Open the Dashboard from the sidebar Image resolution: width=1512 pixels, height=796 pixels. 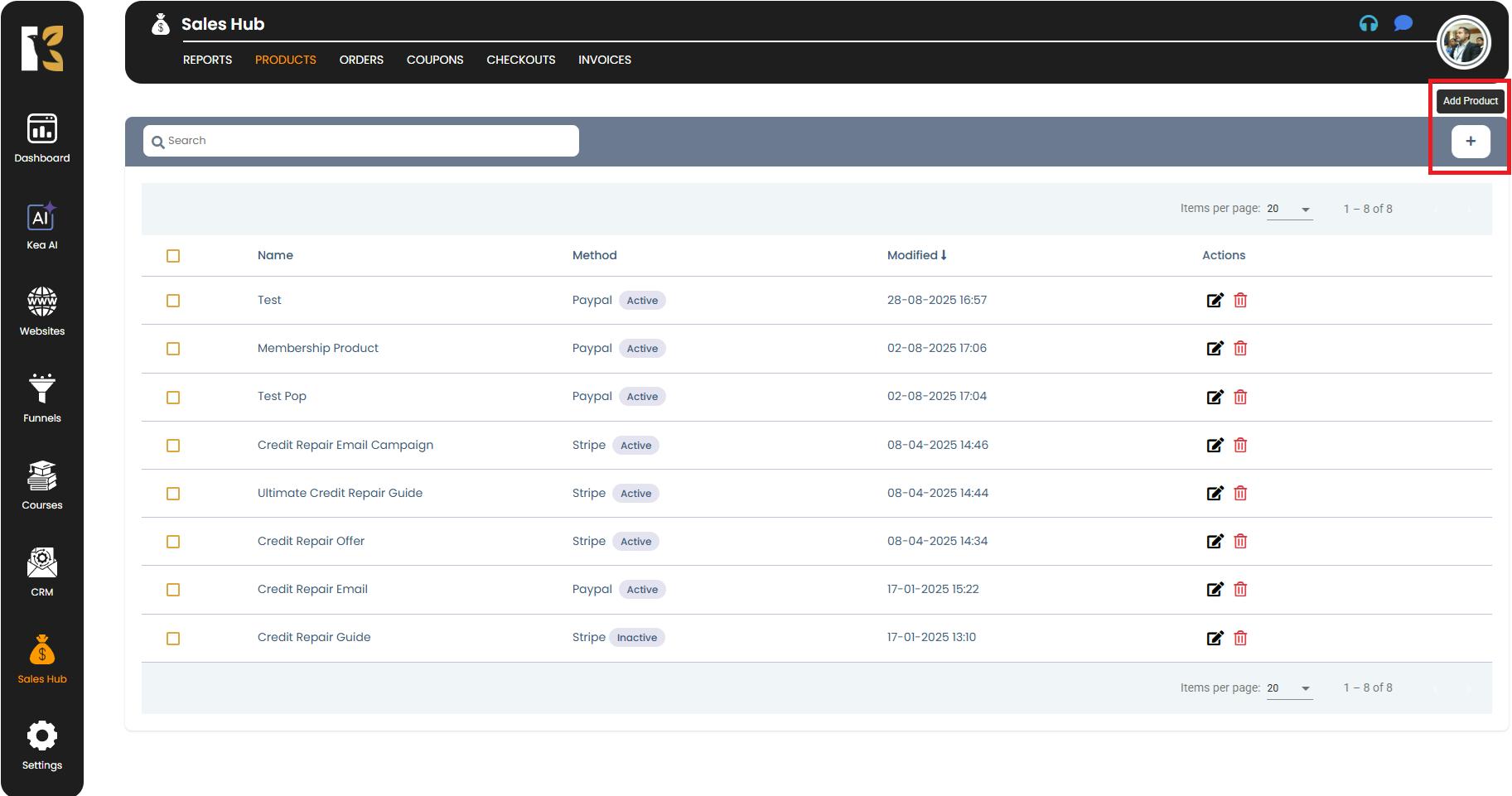click(x=41, y=138)
